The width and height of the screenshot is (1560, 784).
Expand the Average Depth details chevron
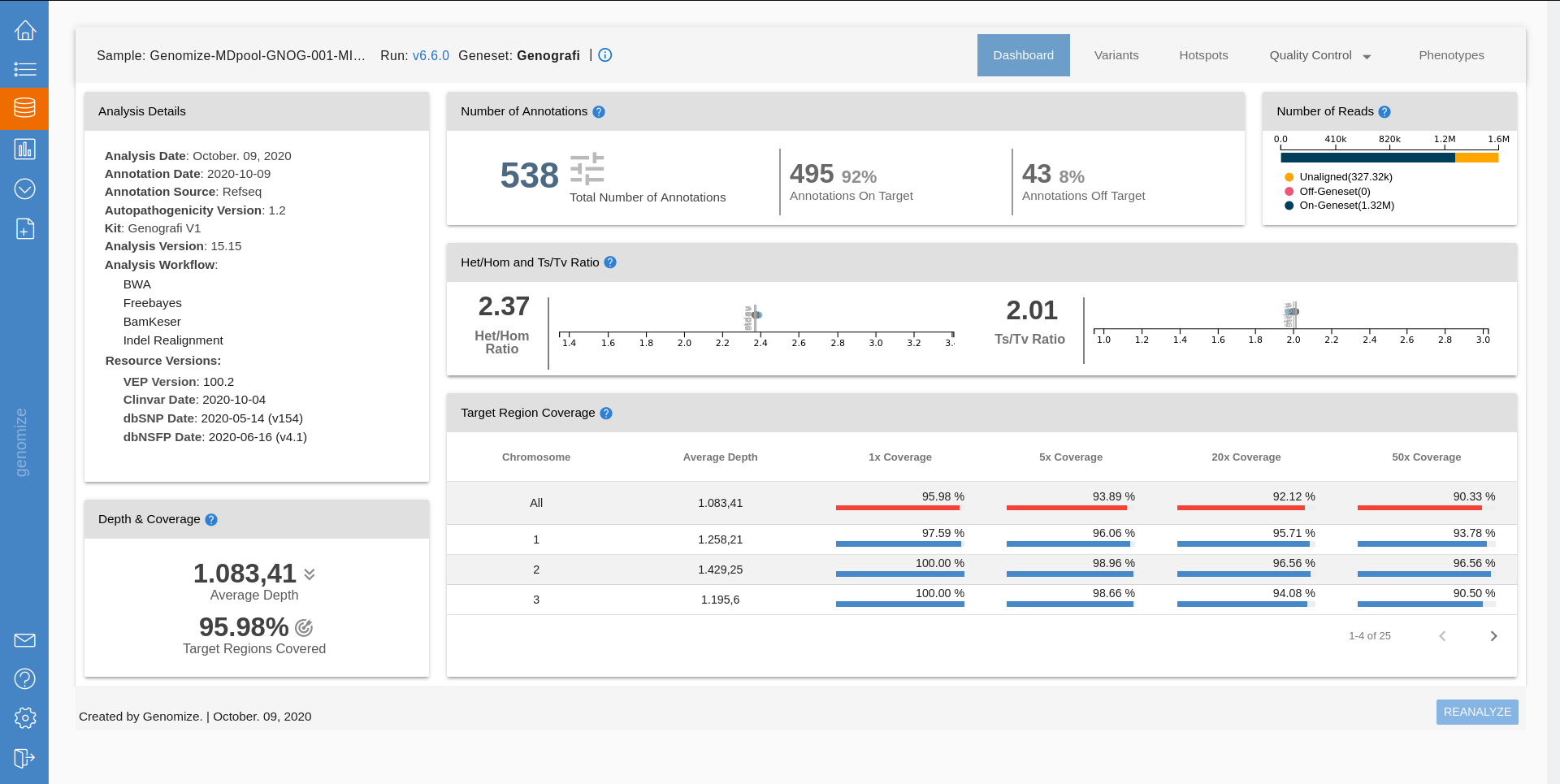pos(308,574)
